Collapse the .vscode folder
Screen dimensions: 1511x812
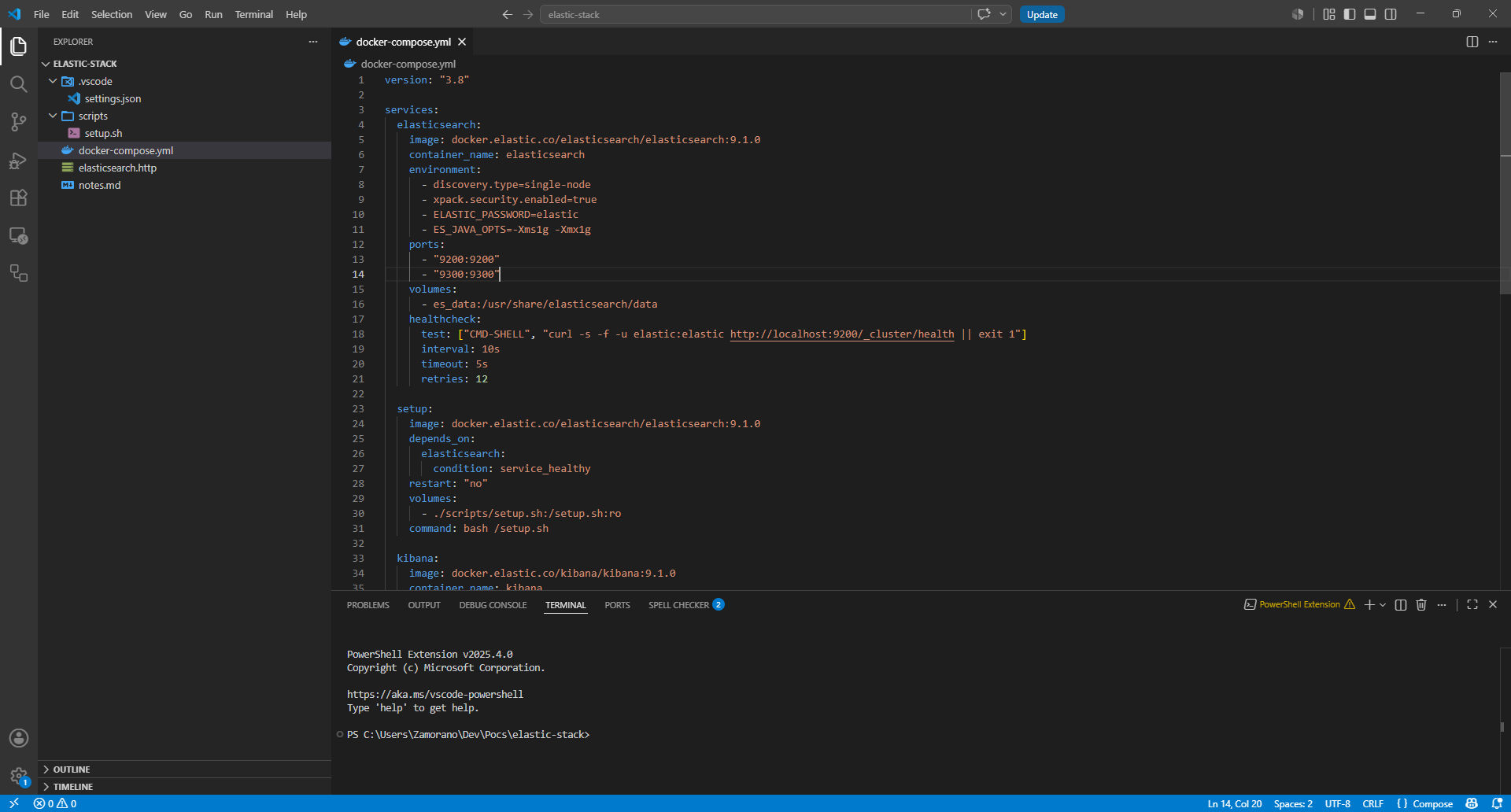click(x=53, y=81)
